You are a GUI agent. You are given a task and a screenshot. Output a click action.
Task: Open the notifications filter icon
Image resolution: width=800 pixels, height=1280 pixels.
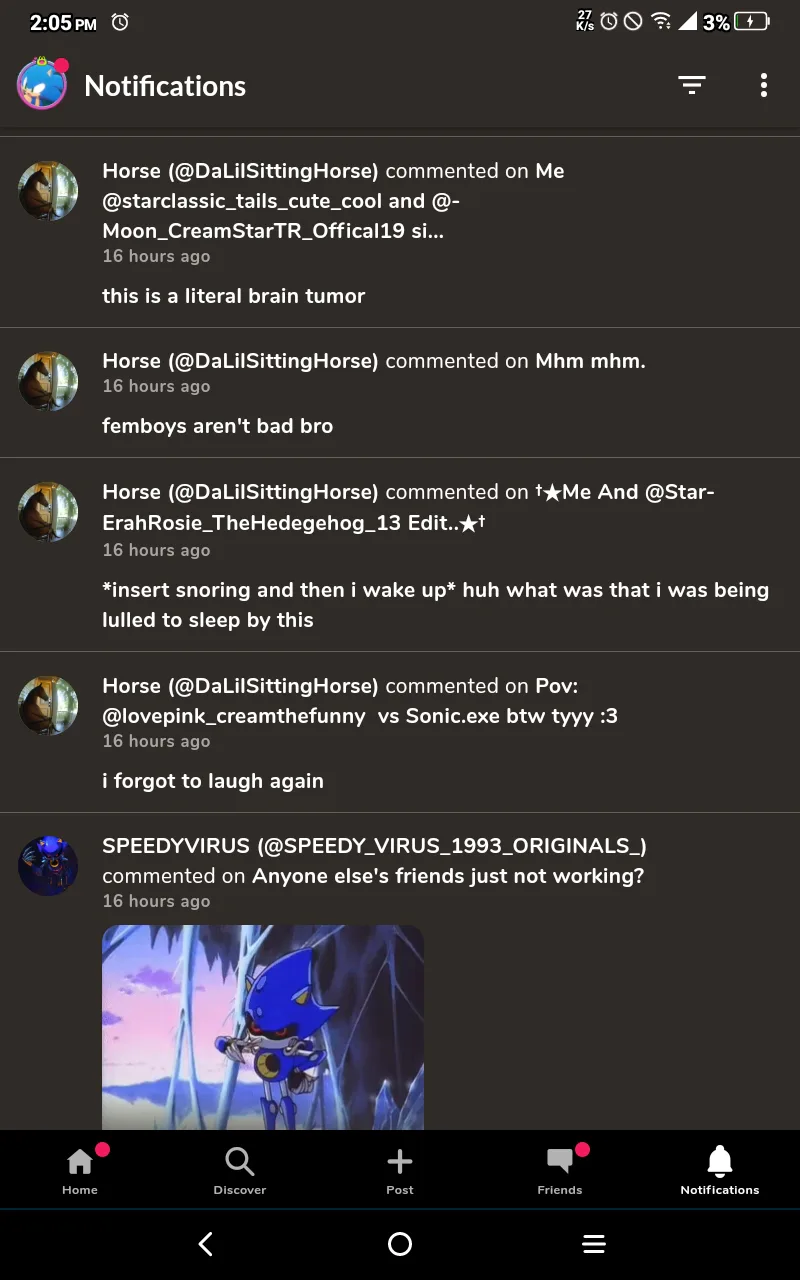[x=691, y=86]
